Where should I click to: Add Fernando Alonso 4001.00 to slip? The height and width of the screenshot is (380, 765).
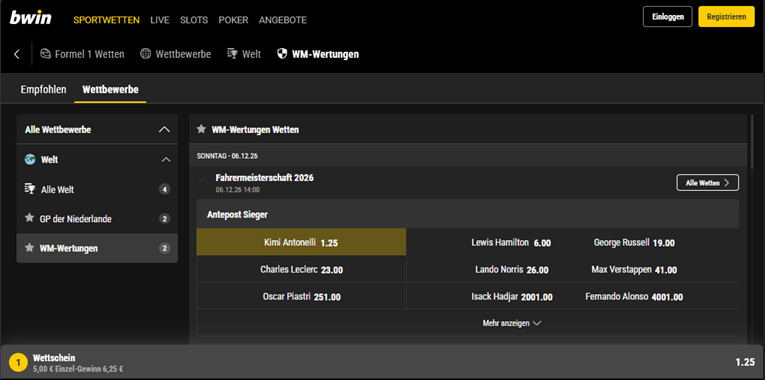[634, 297]
